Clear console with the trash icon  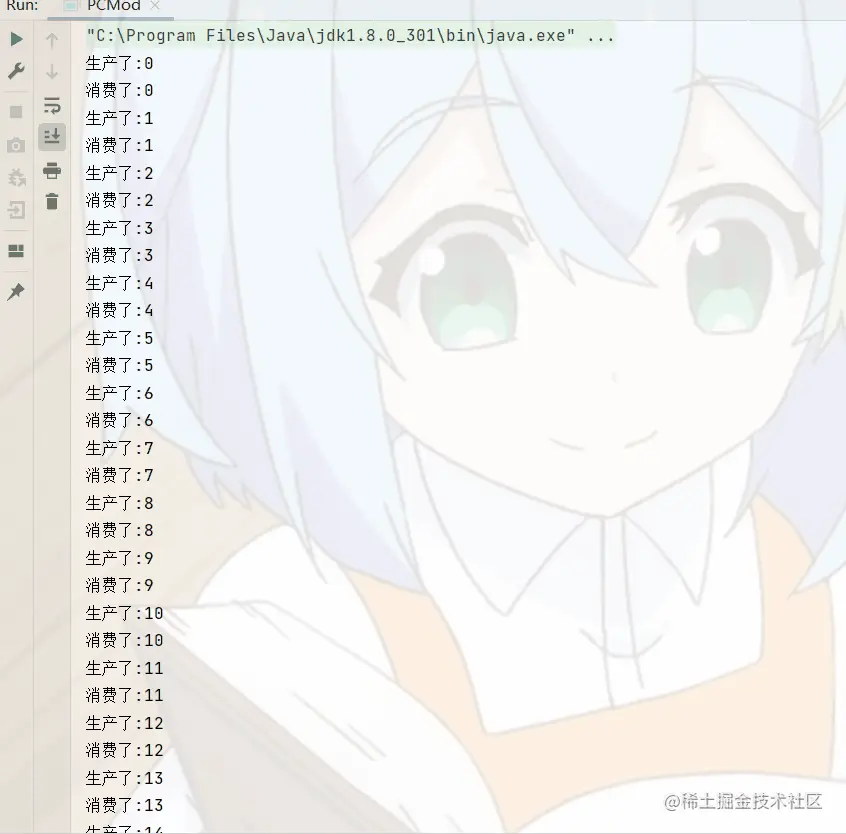pos(52,201)
